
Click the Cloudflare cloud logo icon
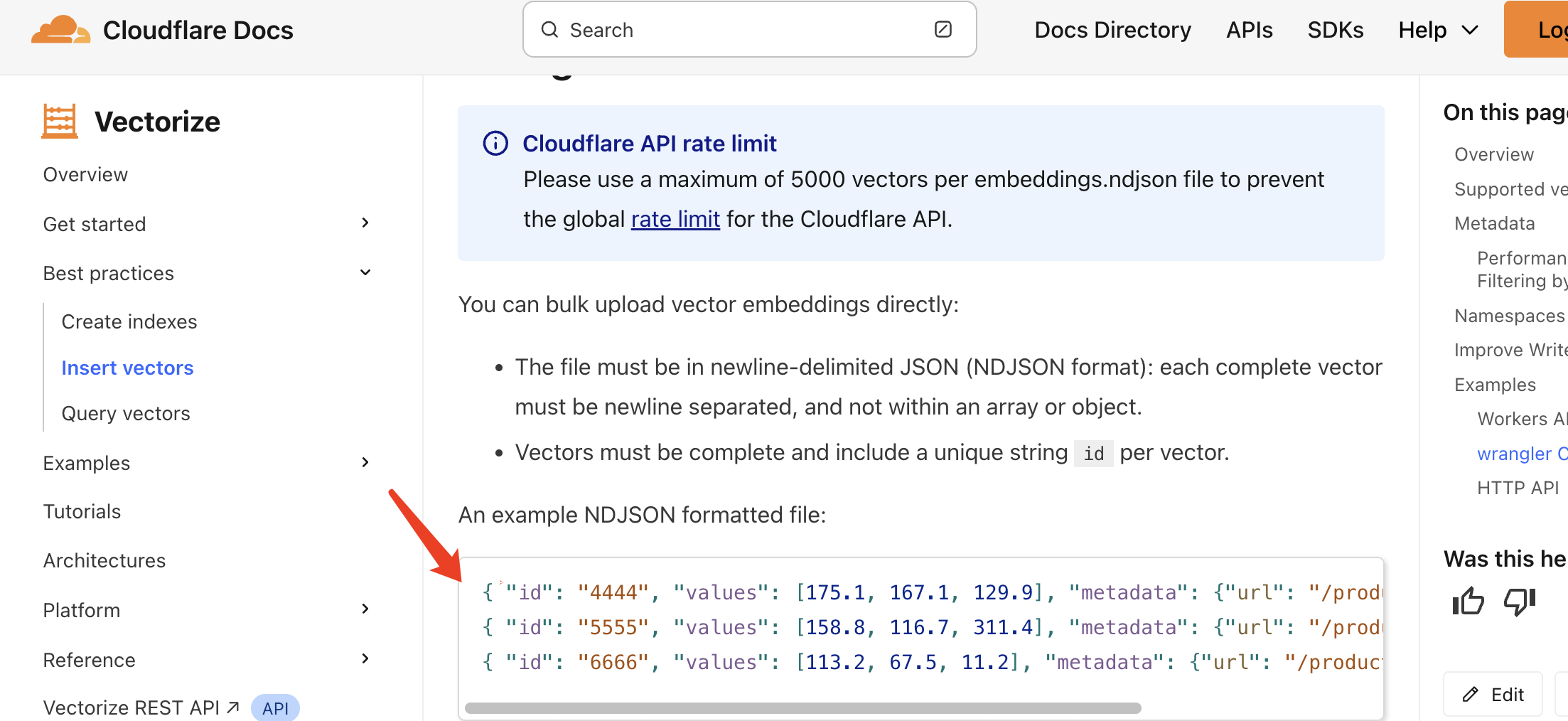[60, 30]
